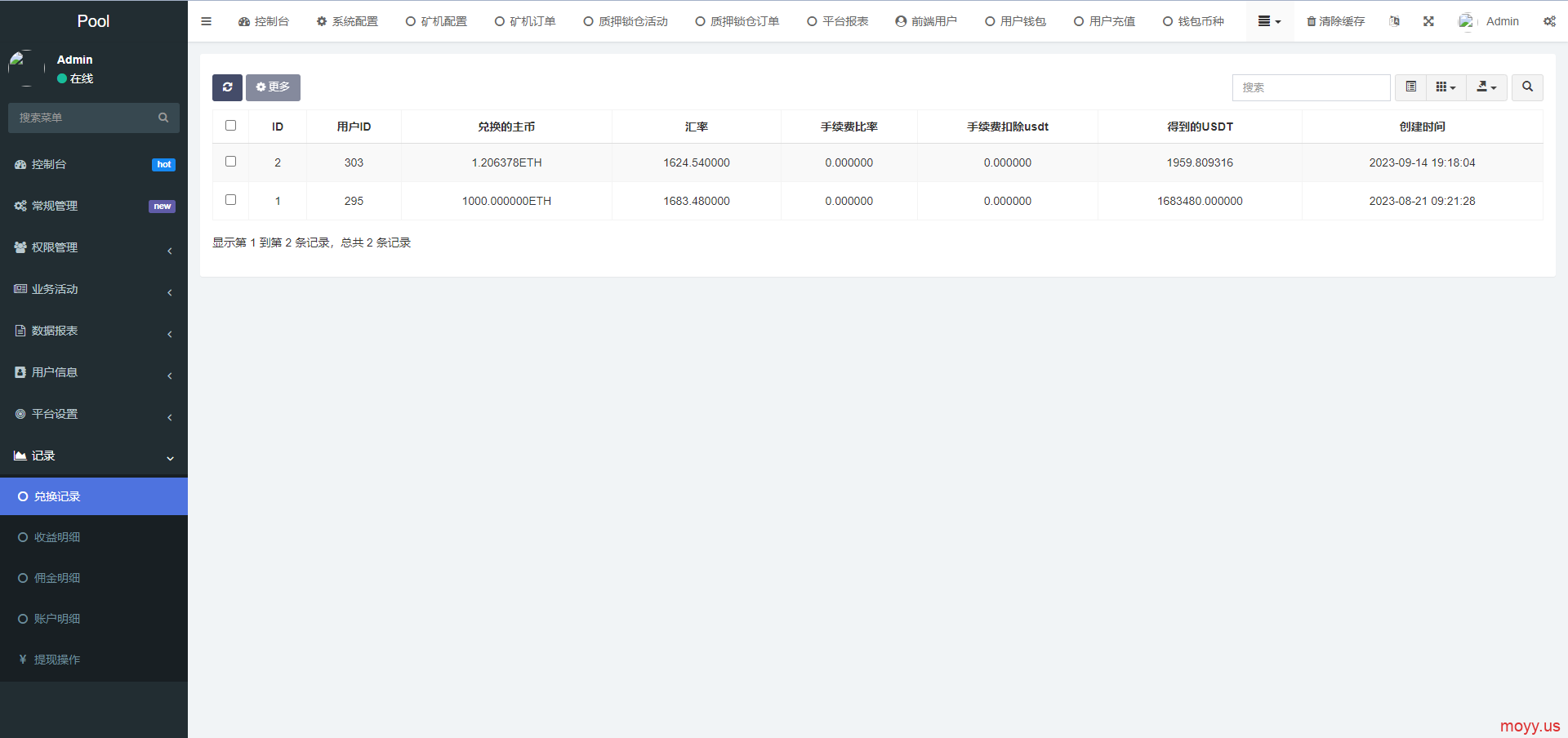
Task: Open the Admin user menu
Action: point(1489,21)
